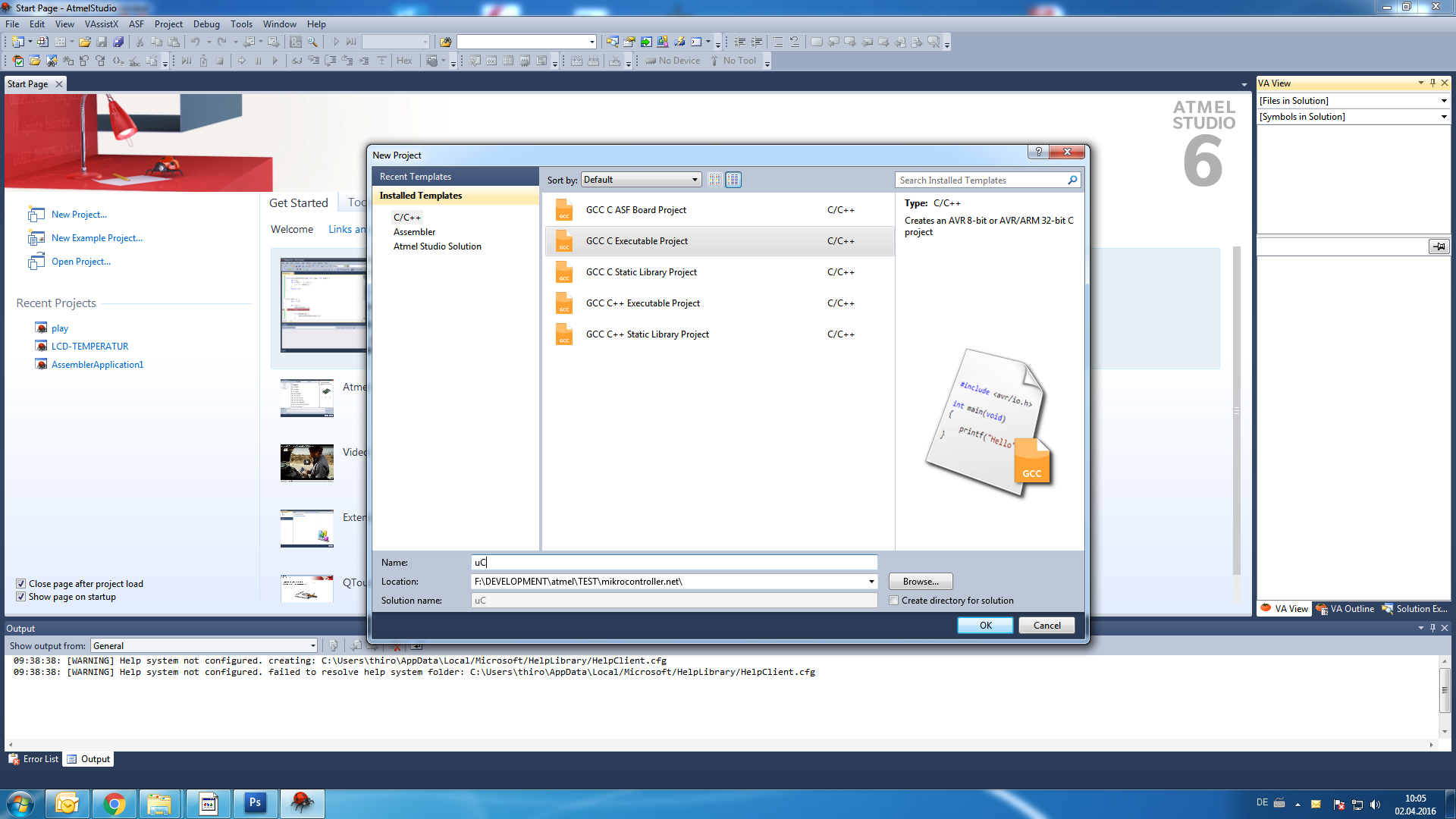The width and height of the screenshot is (1456, 819).
Task: Switch dialog list to medium icons view
Action: (733, 180)
